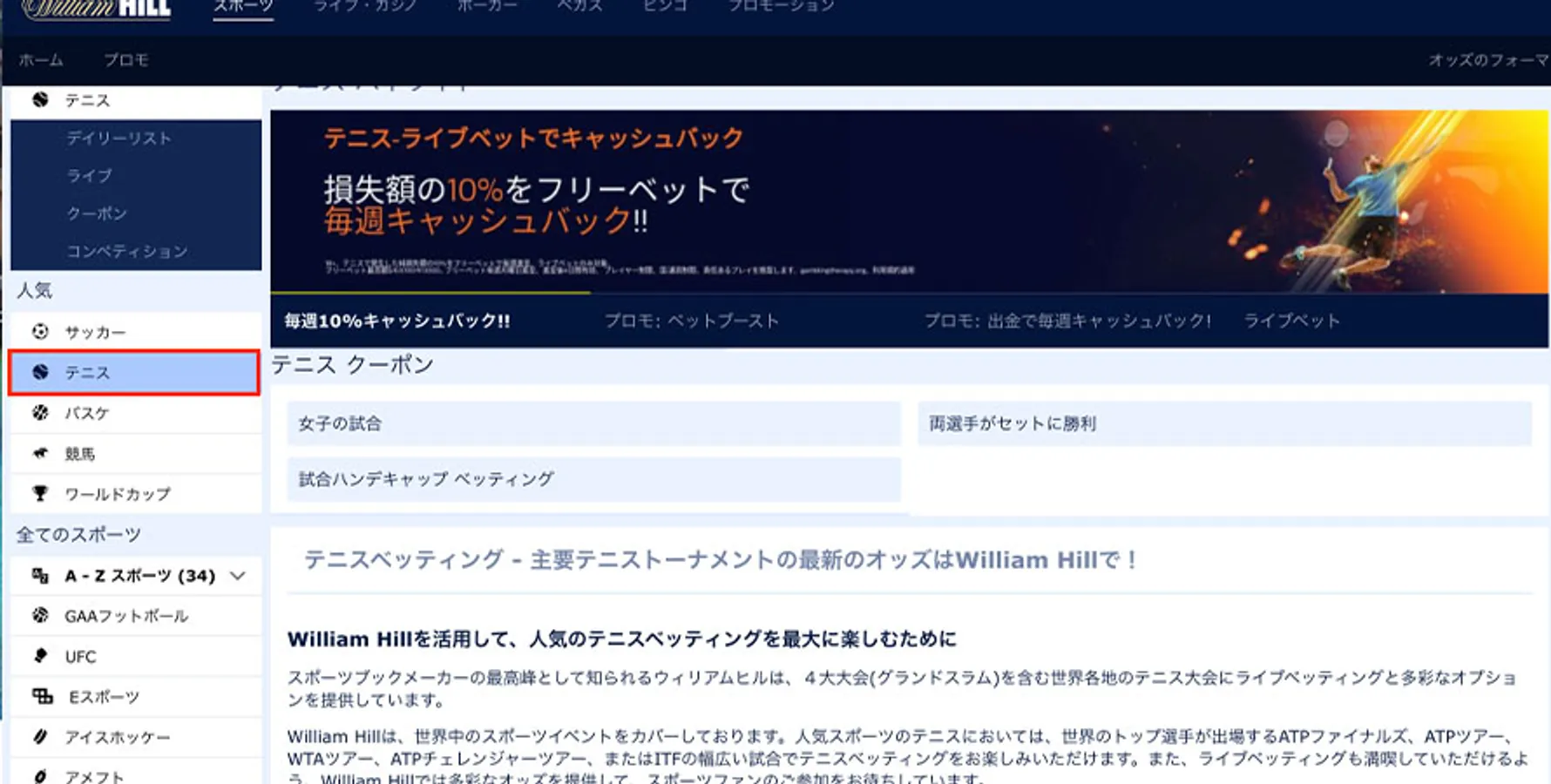Click the tennis cashback promo banner image
The width and height of the screenshot is (1551, 784).
[x=909, y=201]
